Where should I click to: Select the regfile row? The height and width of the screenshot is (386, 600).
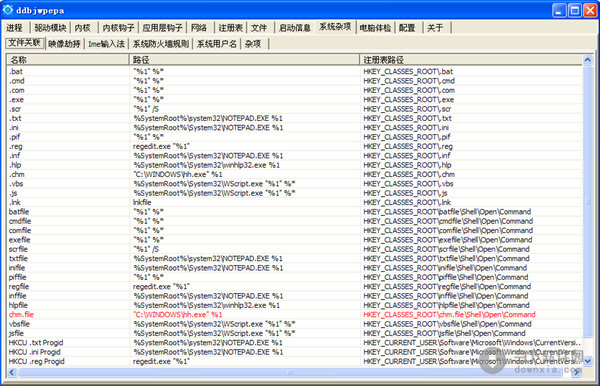pyautogui.click(x=295, y=287)
